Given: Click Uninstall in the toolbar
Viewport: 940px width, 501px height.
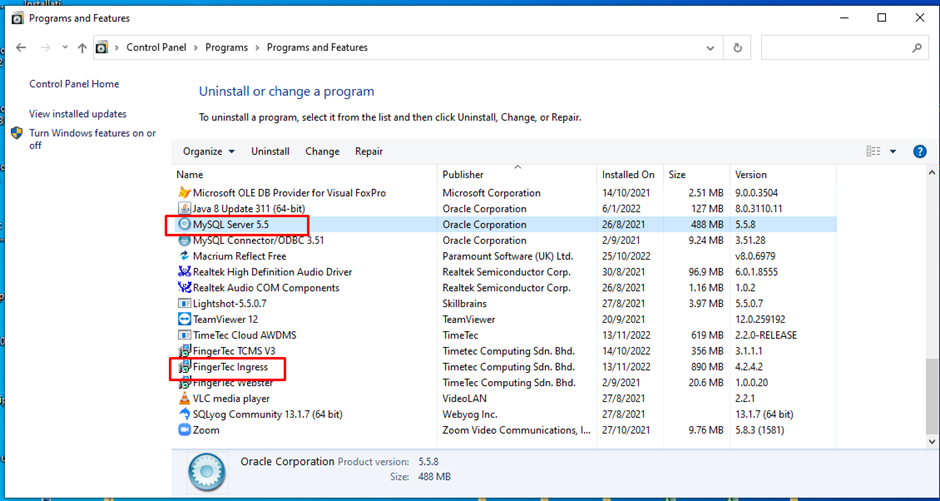Looking at the screenshot, I should click(x=270, y=152).
